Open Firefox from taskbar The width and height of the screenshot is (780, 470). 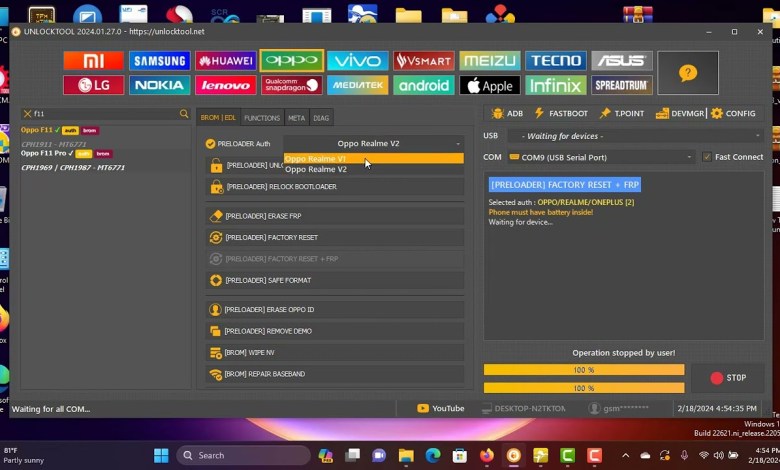pos(487,455)
